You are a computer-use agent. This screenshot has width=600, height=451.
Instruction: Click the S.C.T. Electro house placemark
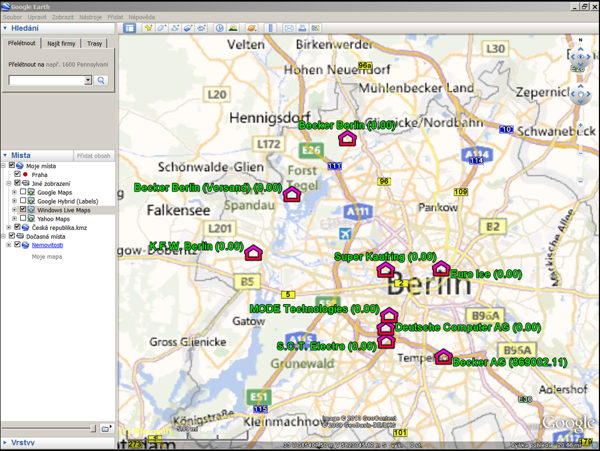[386, 341]
